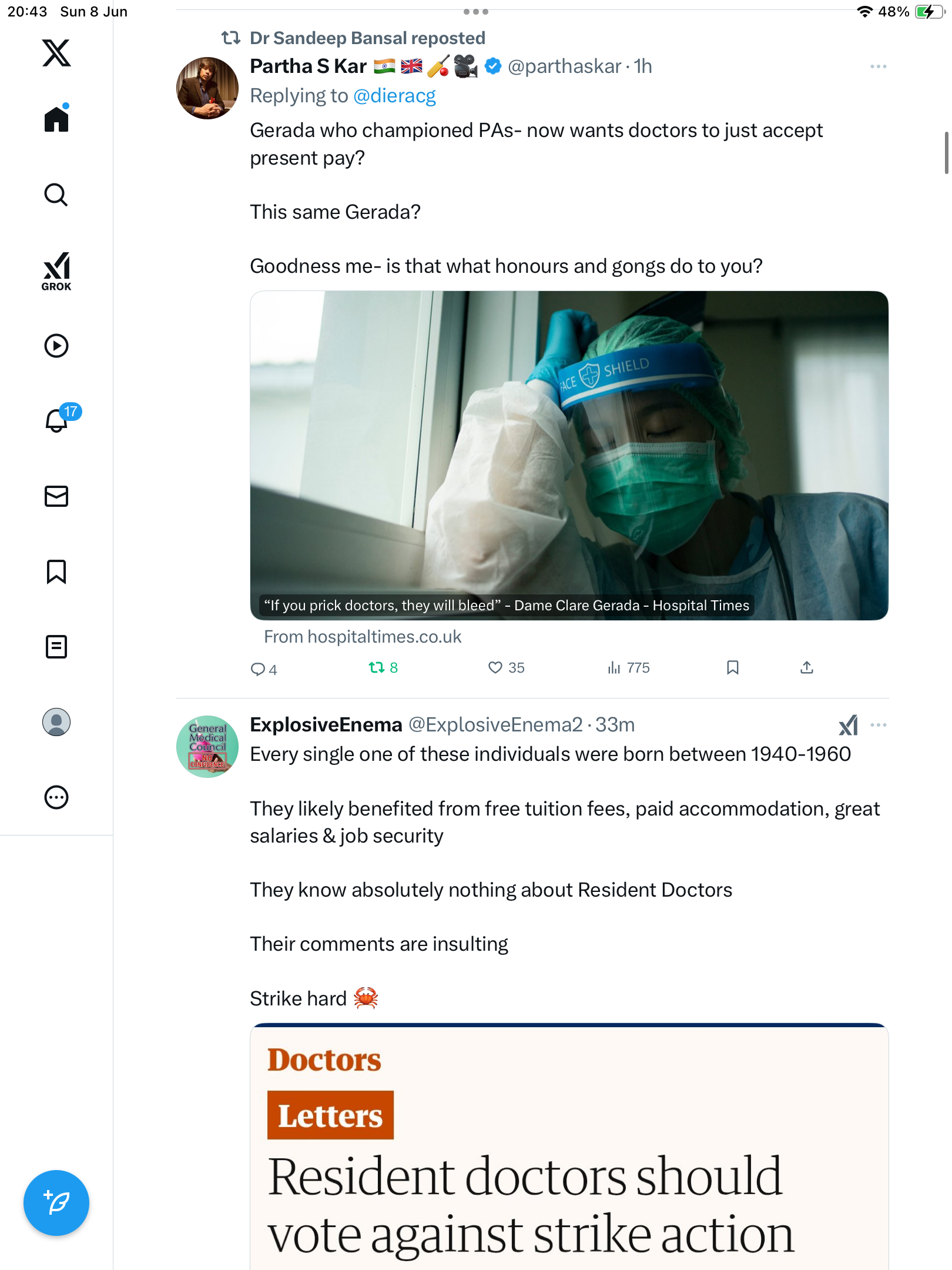Open Hospital Times article preview image
The width and height of the screenshot is (952, 1270).
coord(569,456)
